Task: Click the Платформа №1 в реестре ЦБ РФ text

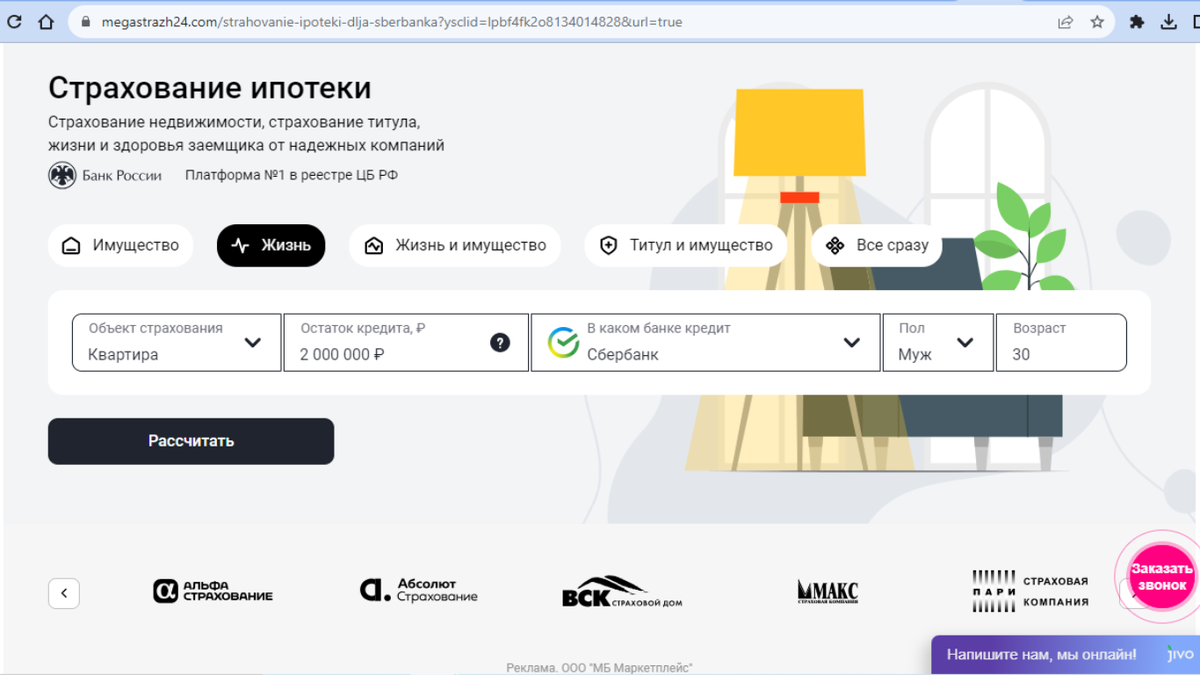Action: coord(291,175)
